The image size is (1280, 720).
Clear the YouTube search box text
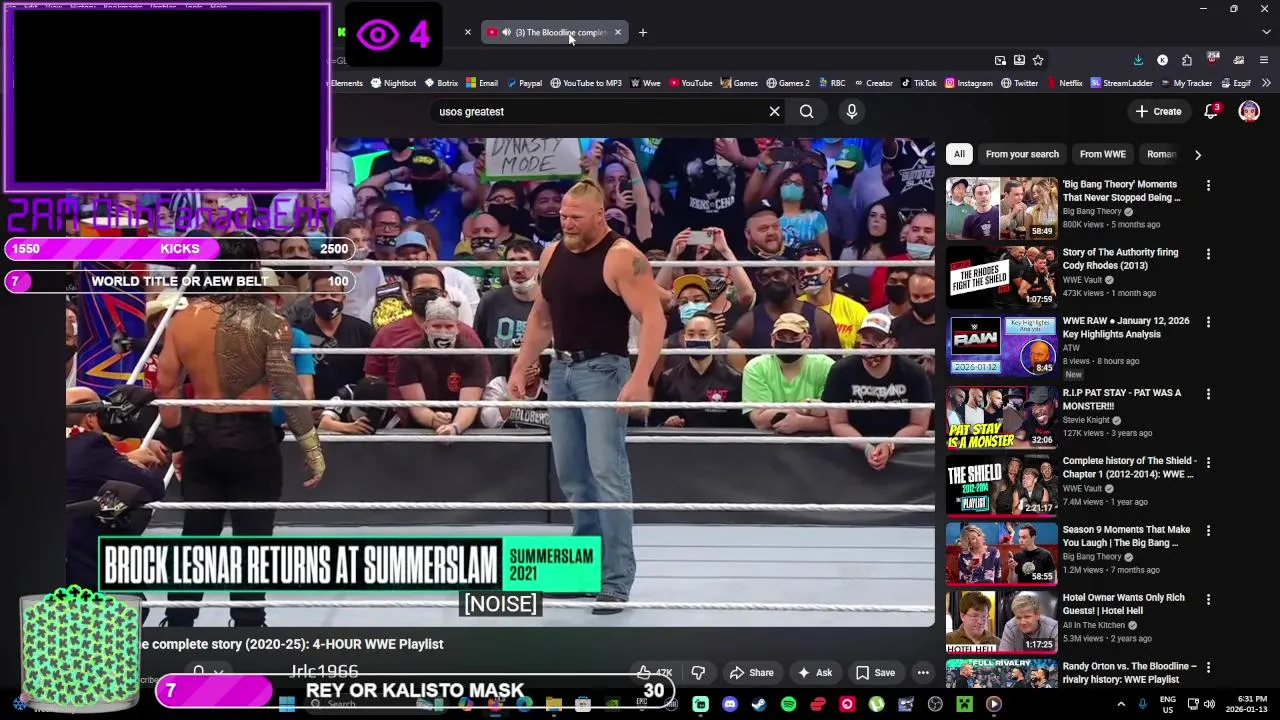point(774,111)
